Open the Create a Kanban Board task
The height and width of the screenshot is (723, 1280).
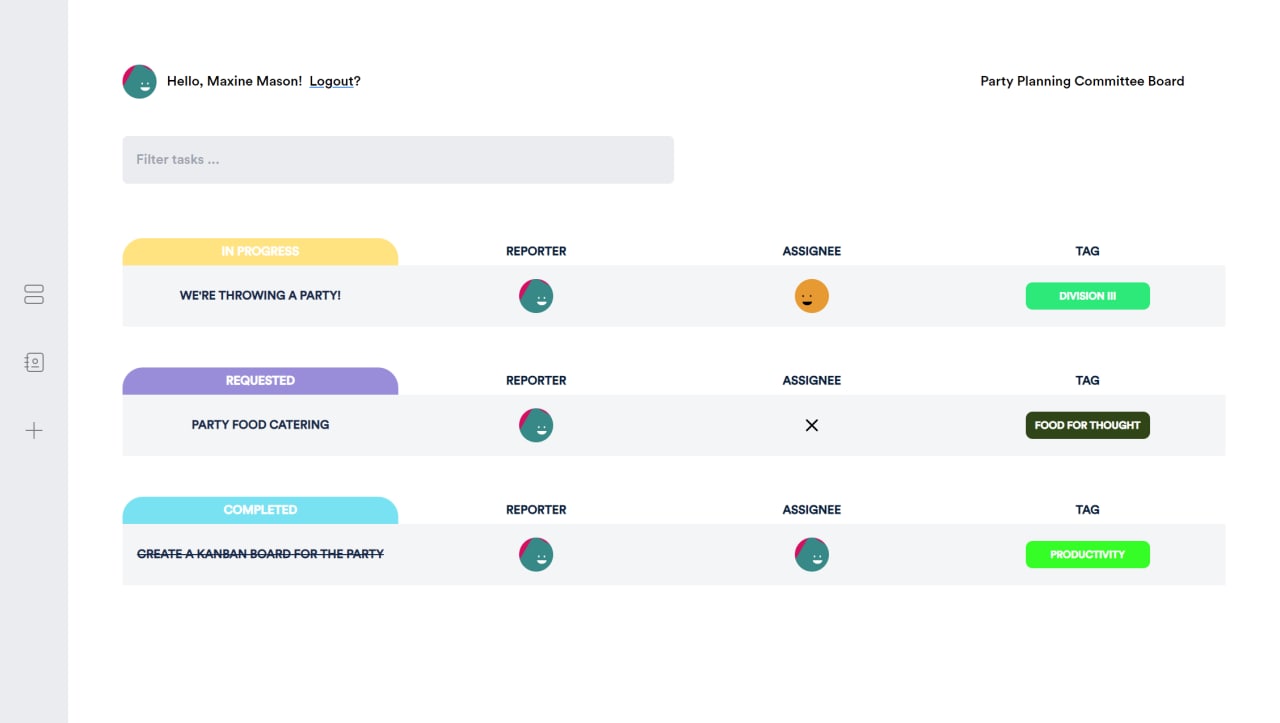pos(260,554)
